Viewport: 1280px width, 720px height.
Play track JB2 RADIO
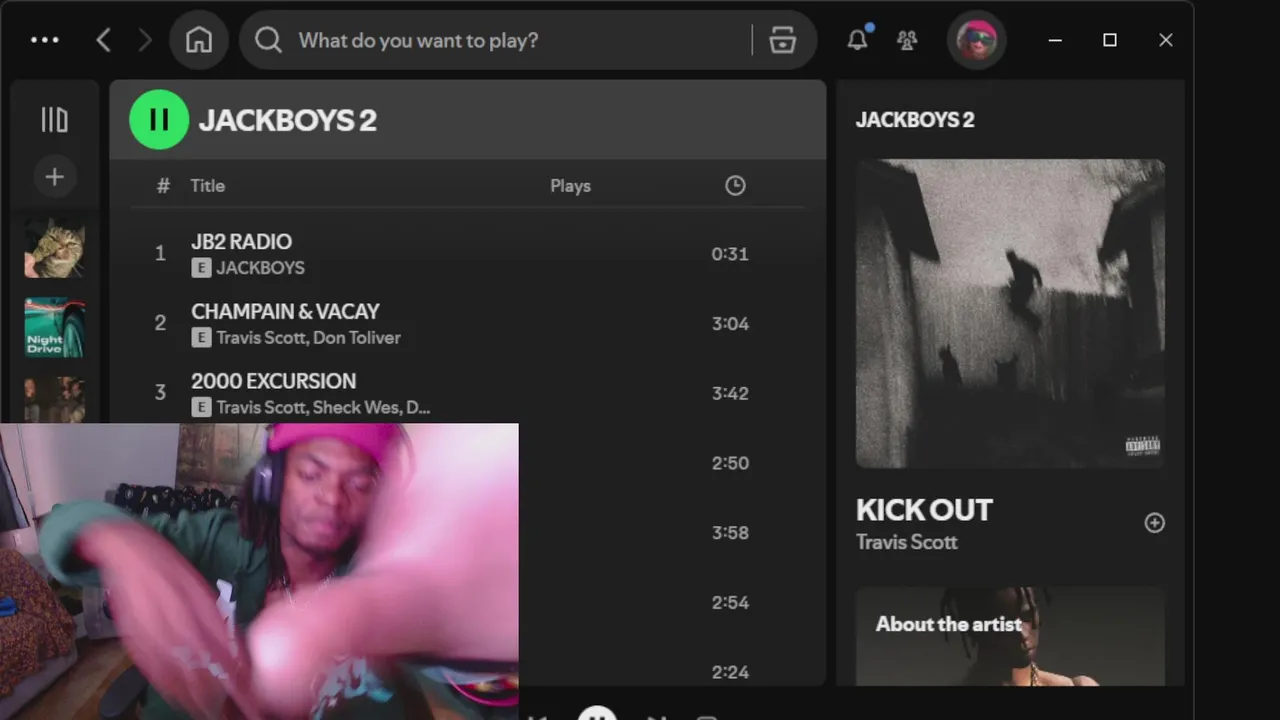pyautogui.click(x=241, y=242)
